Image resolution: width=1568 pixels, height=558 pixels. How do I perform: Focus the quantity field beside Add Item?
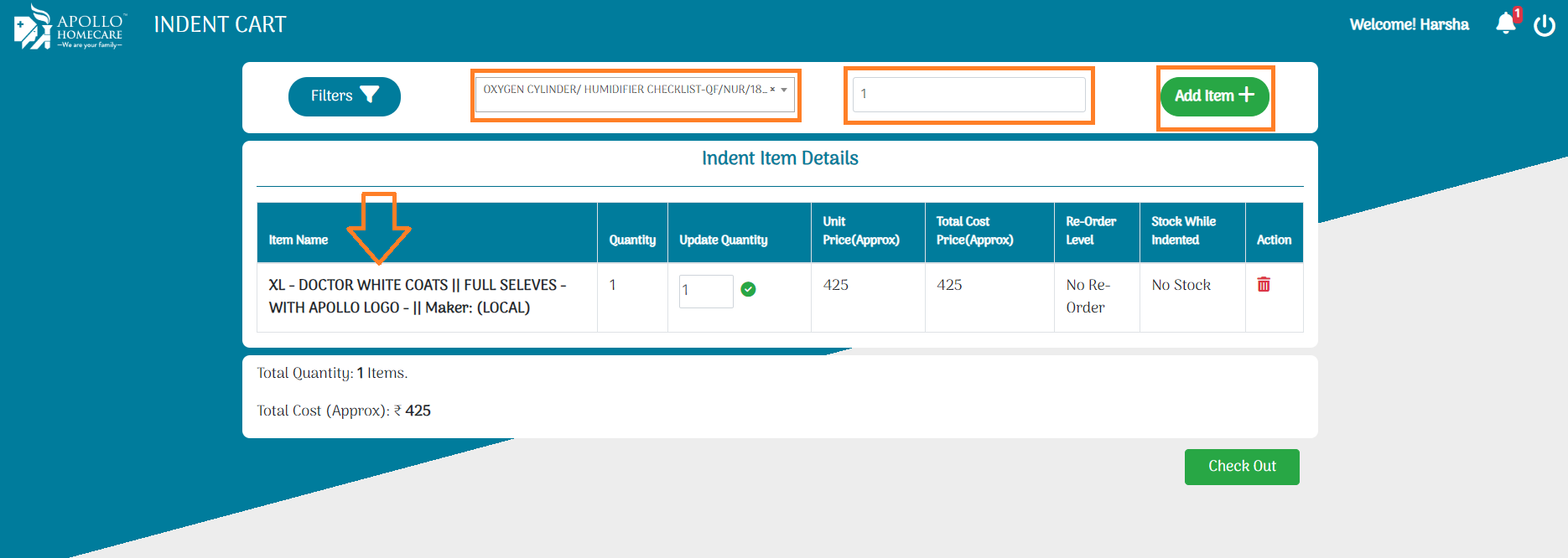coord(968,95)
